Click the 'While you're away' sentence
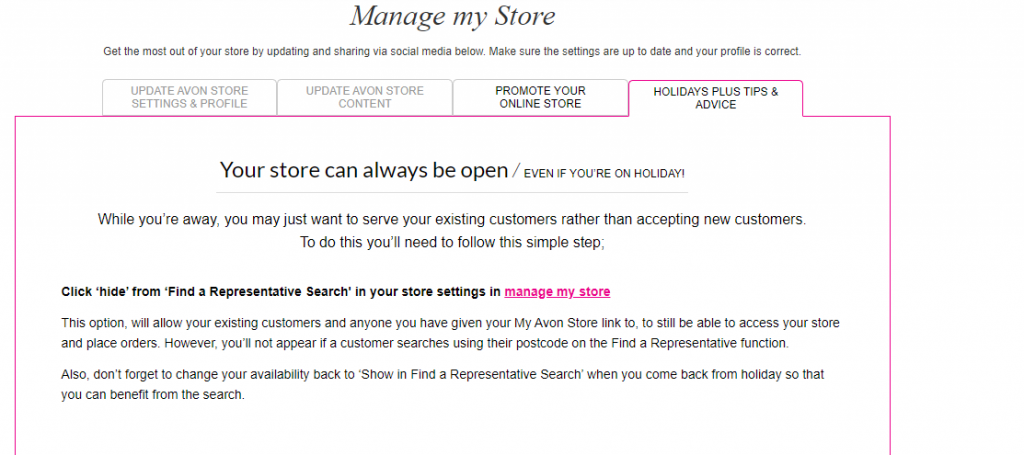Image resolution: width=1024 pixels, height=455 pixels. pos(452,219)
